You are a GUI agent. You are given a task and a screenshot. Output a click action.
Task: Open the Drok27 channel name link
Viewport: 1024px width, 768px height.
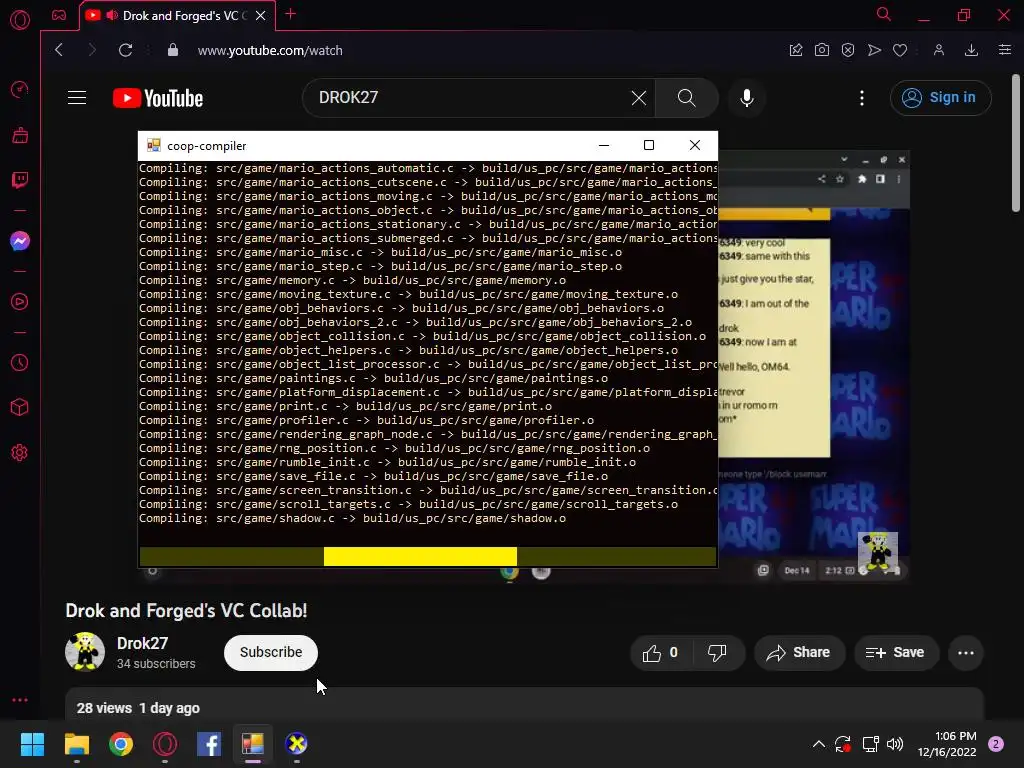pos(142,643)
